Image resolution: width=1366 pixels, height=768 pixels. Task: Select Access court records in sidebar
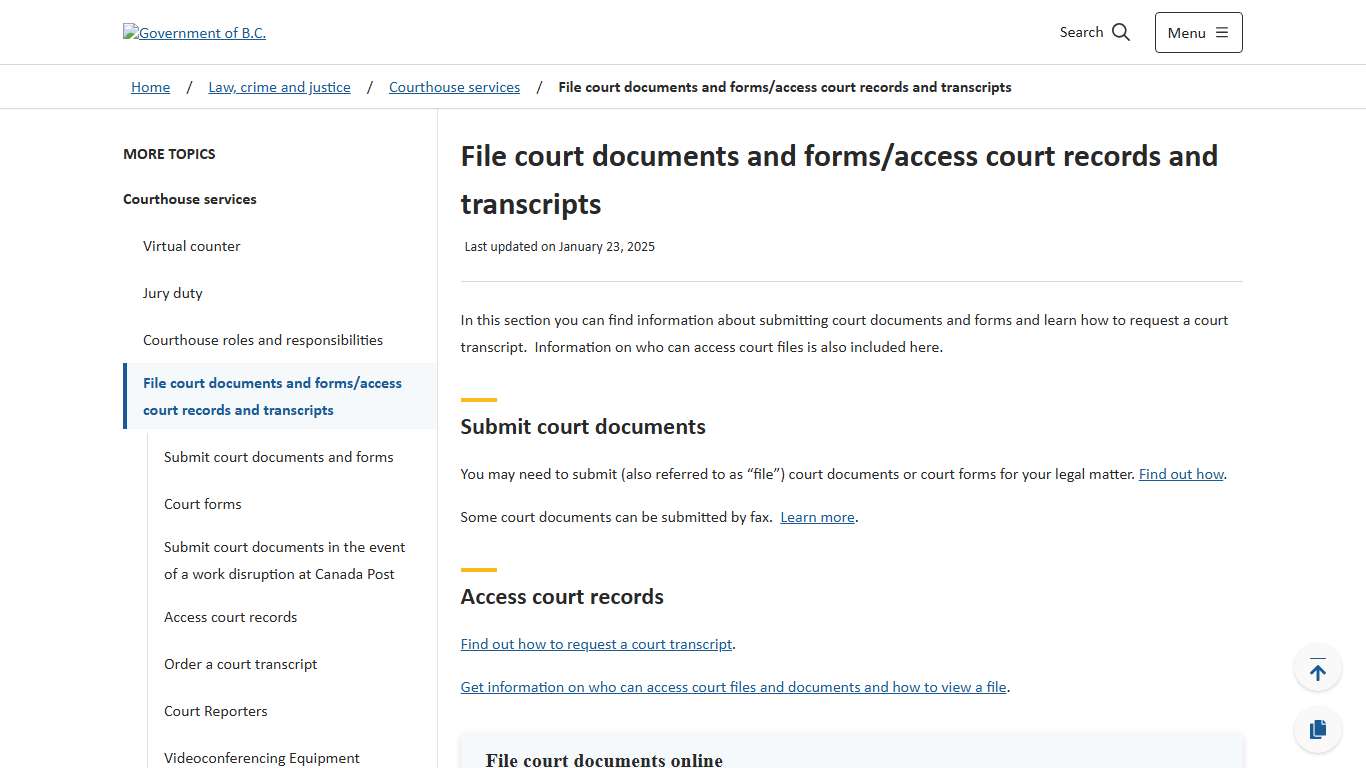coord(230,617)
